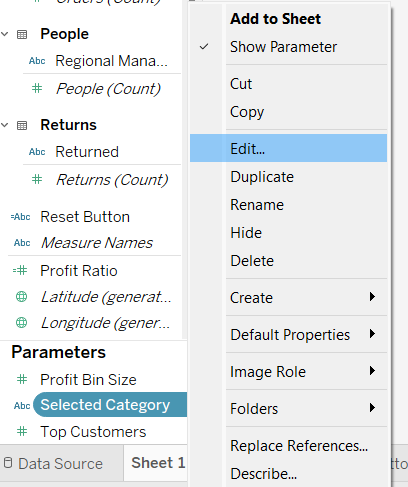The width and height of the screenshot is (408, 487).
Task: Click the calculated Abc icon beside Reset Button
Action: tap(21, 217)
